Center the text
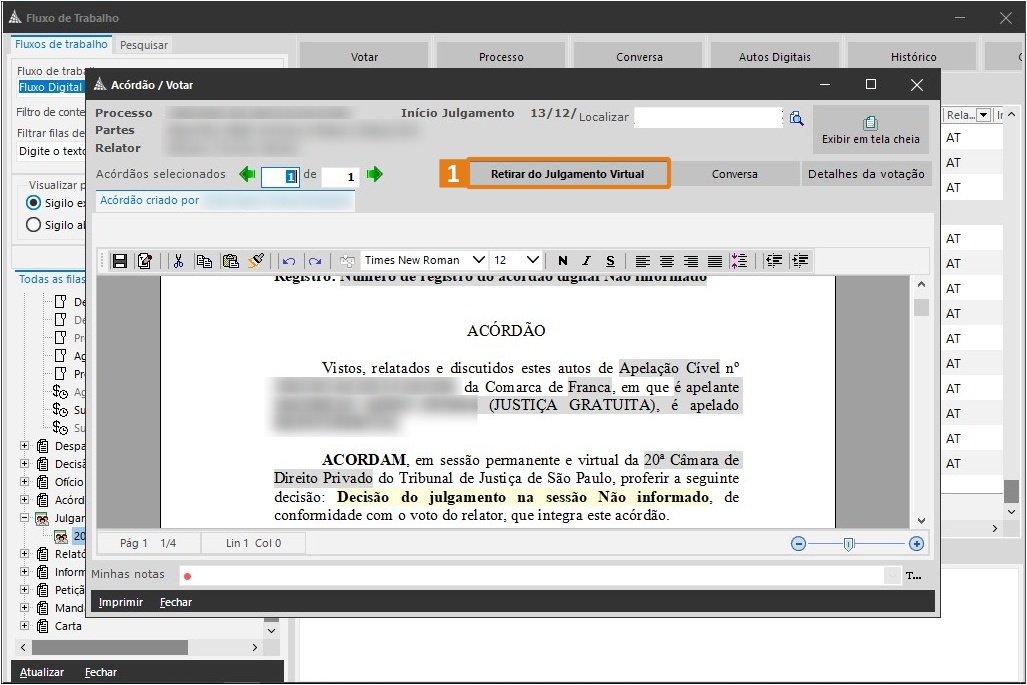This screenshot has height=685, width=1027. [x=667, y=261]
